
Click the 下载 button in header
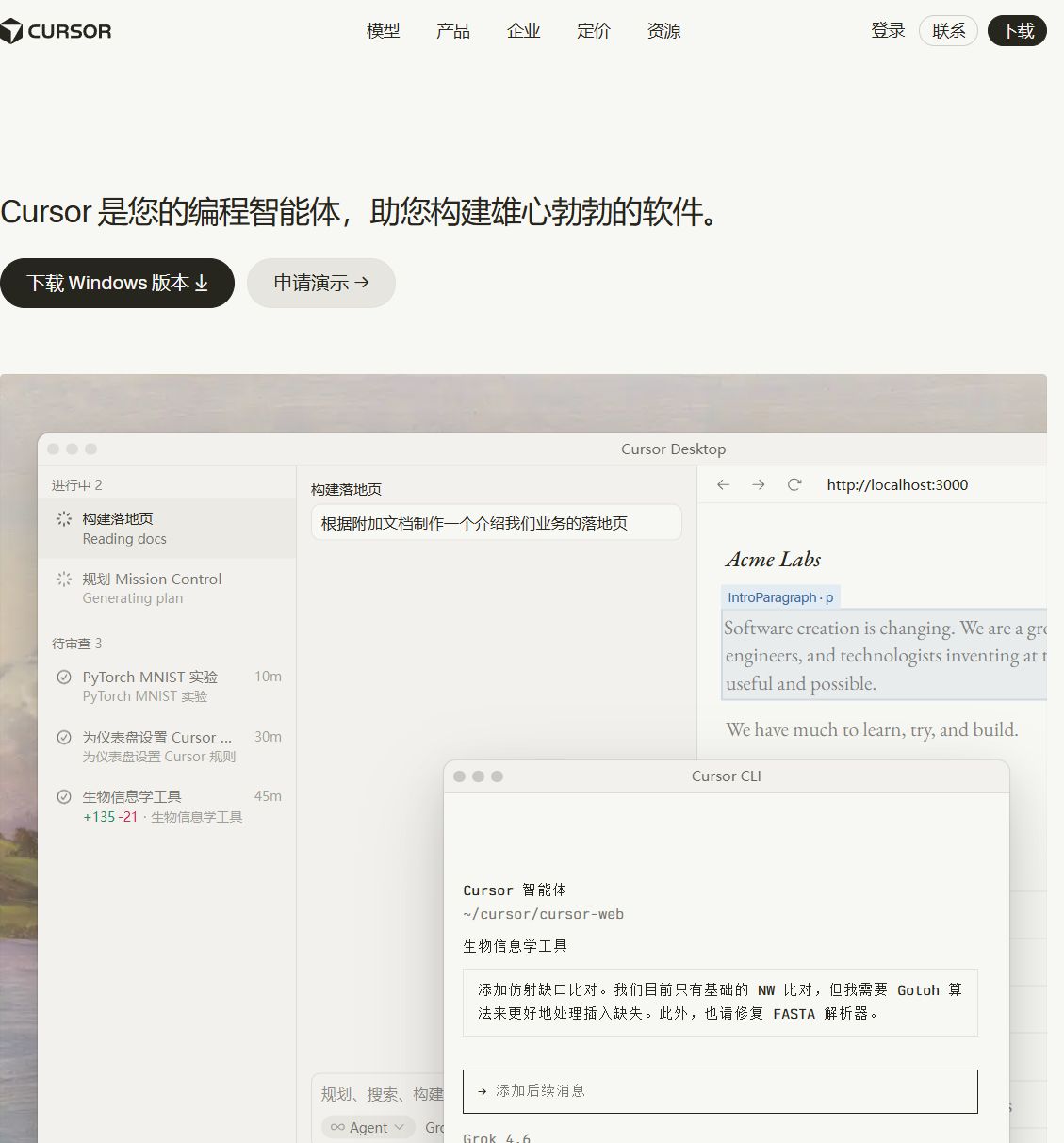tap(1017, 31)
